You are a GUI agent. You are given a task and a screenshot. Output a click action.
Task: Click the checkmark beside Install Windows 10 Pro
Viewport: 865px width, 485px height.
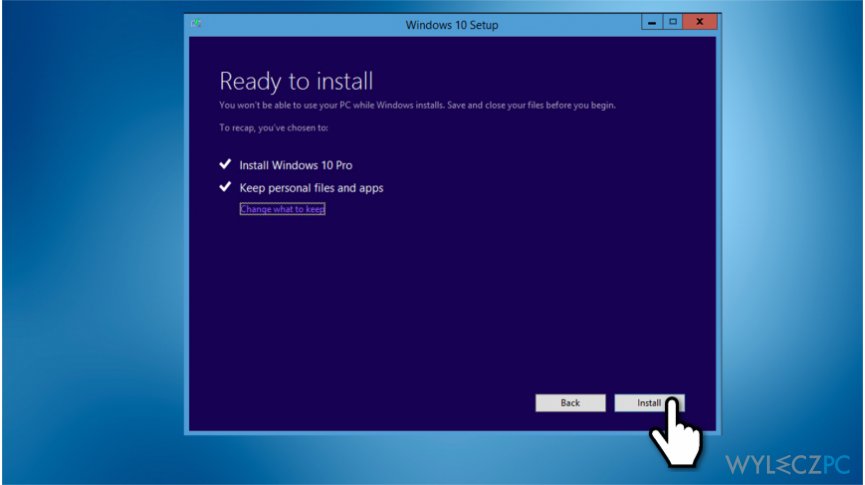pyautogui.click(x=225, y=164)
